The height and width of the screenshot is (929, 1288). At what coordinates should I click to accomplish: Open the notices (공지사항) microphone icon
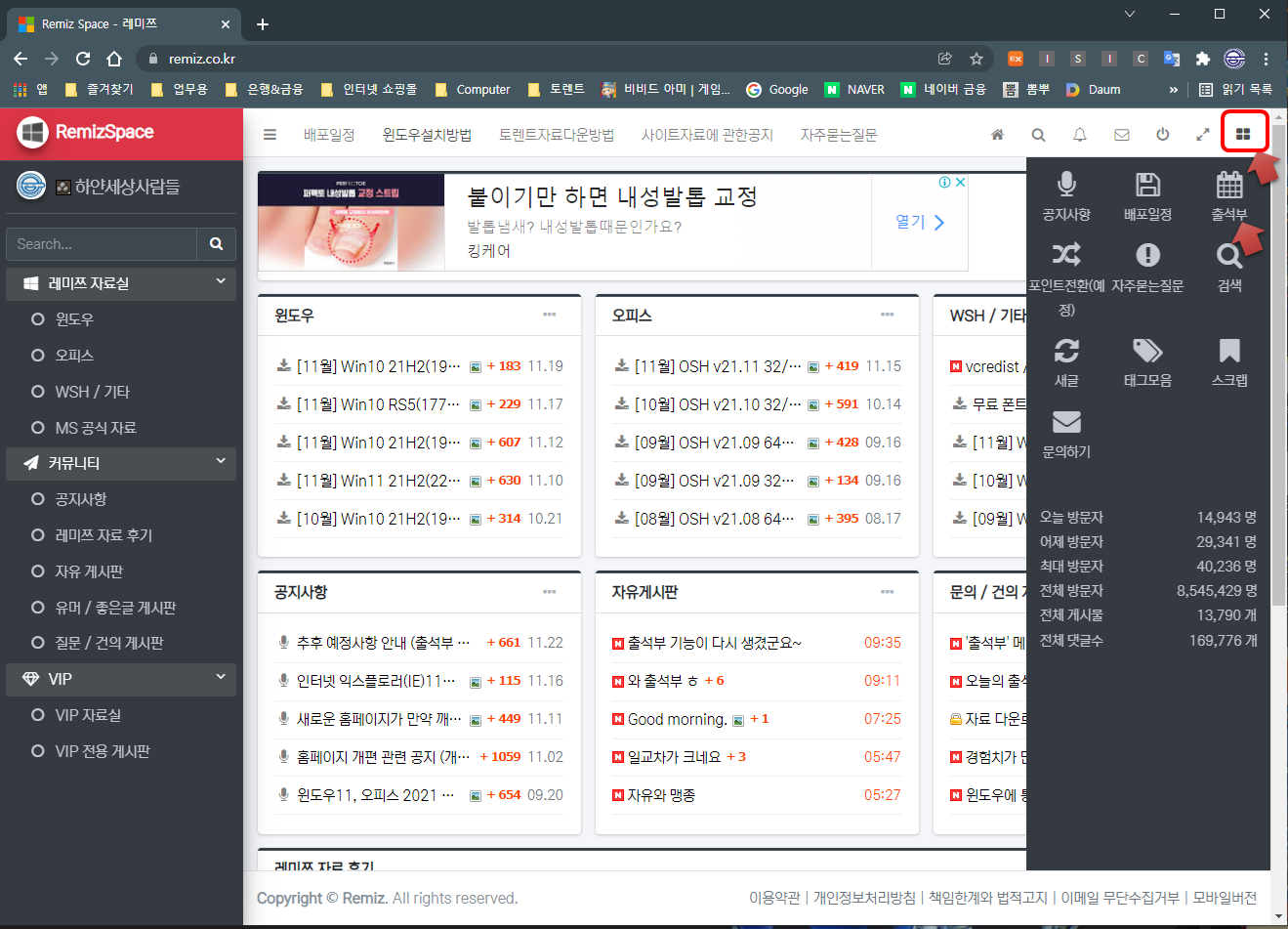point(1066,185)
